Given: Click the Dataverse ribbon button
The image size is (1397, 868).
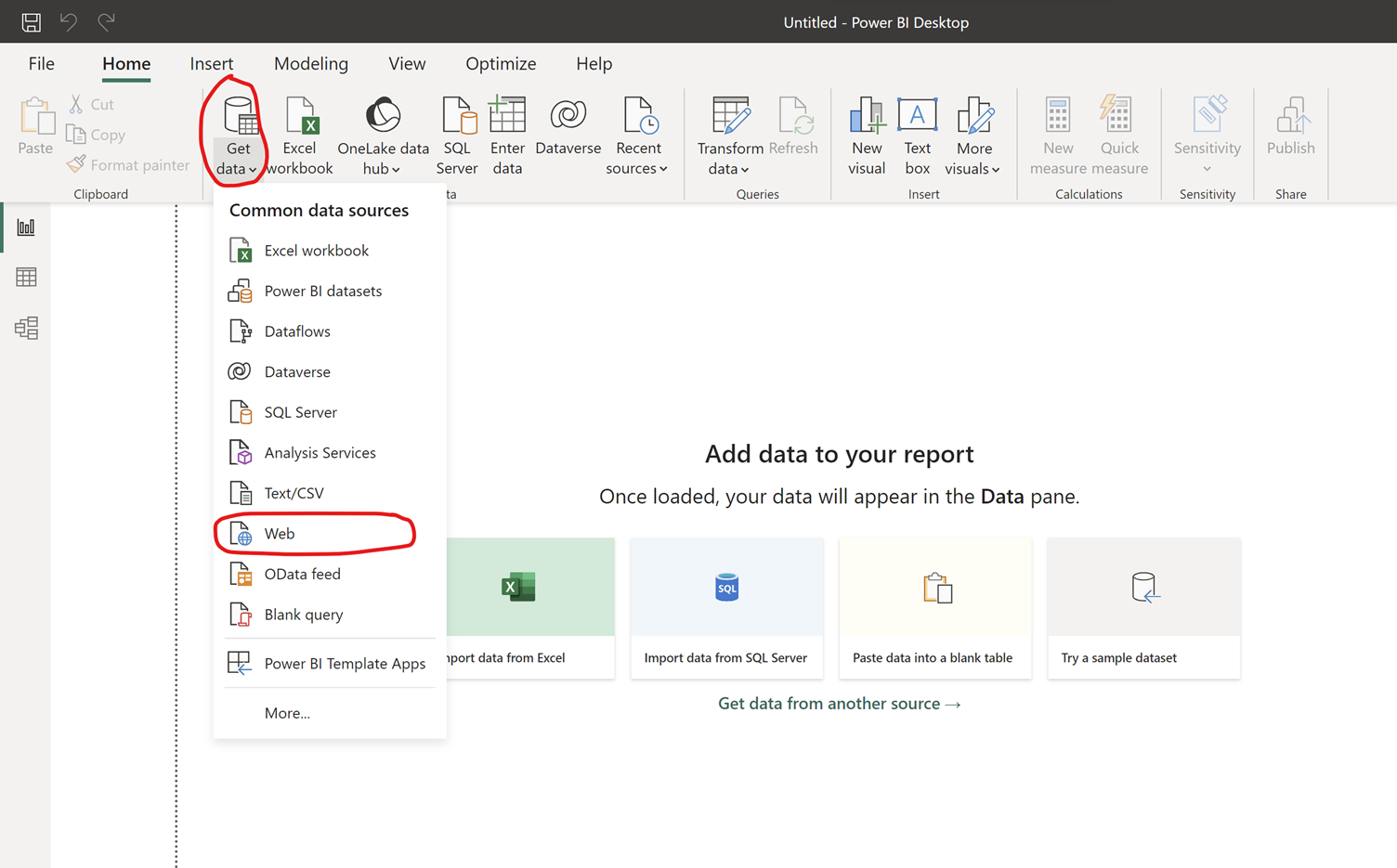Looking at the screenshot, I should [x=568, y=126].
